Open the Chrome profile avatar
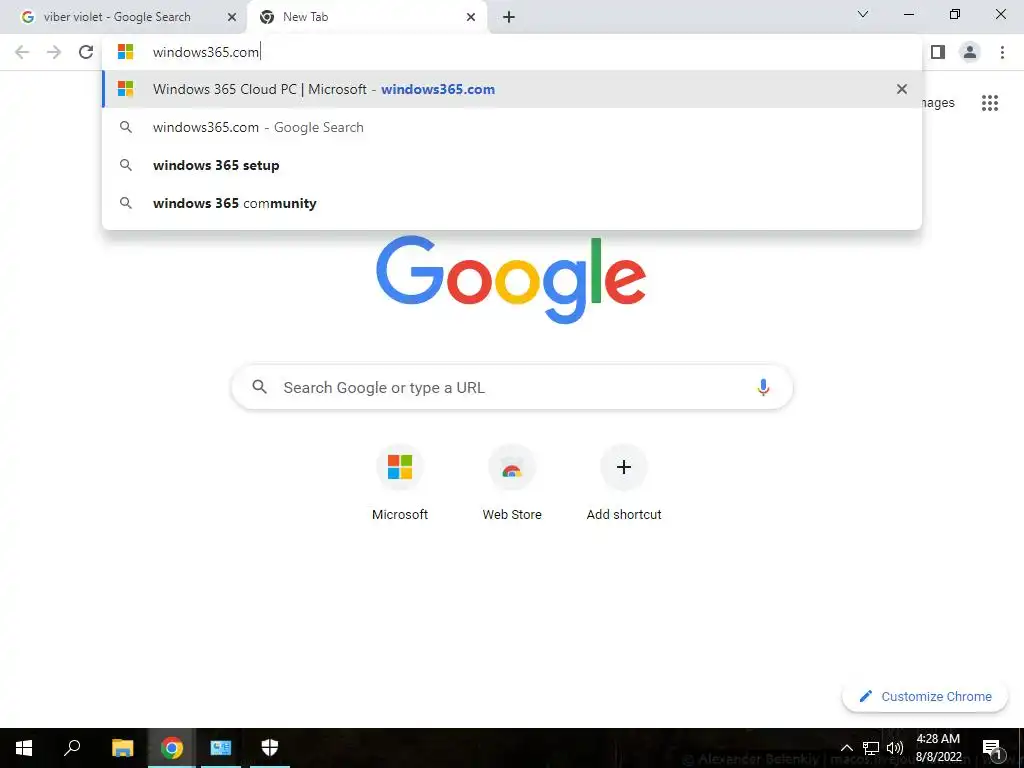Screen dimensions: 1024x768 point(970,52)
